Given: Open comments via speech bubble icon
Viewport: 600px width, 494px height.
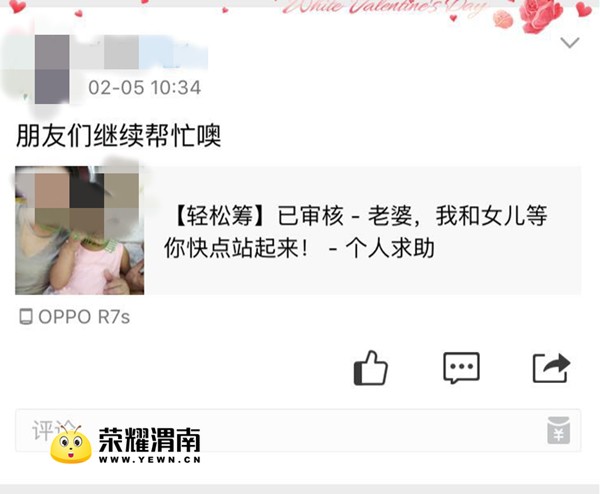Looking at the screenshot, I should pos(461,368).
